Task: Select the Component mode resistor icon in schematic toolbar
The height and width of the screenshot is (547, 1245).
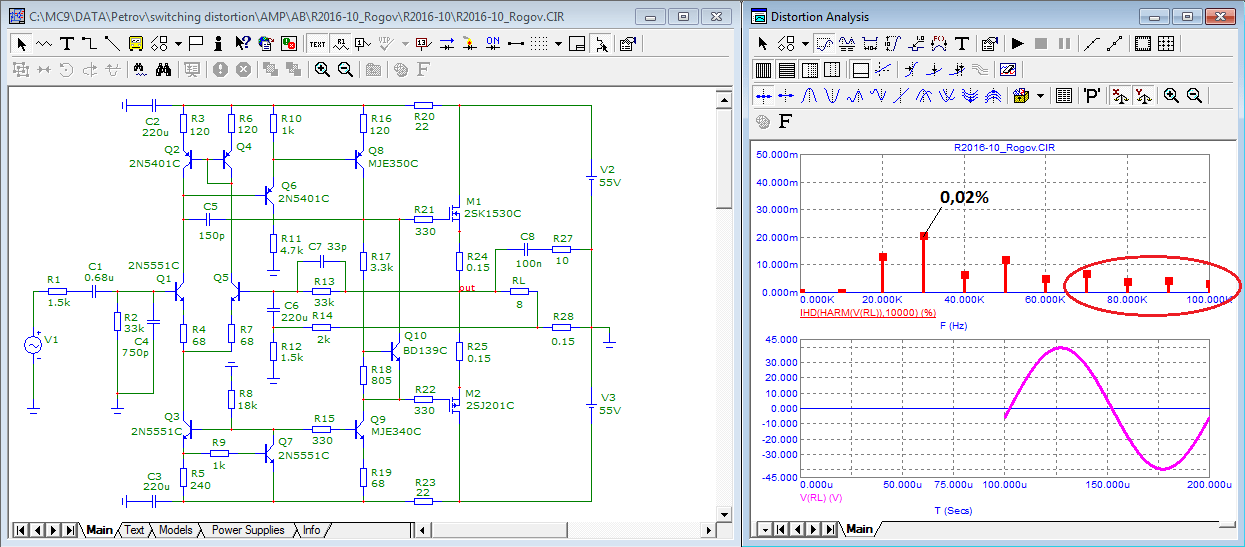Action: [44, 44]
